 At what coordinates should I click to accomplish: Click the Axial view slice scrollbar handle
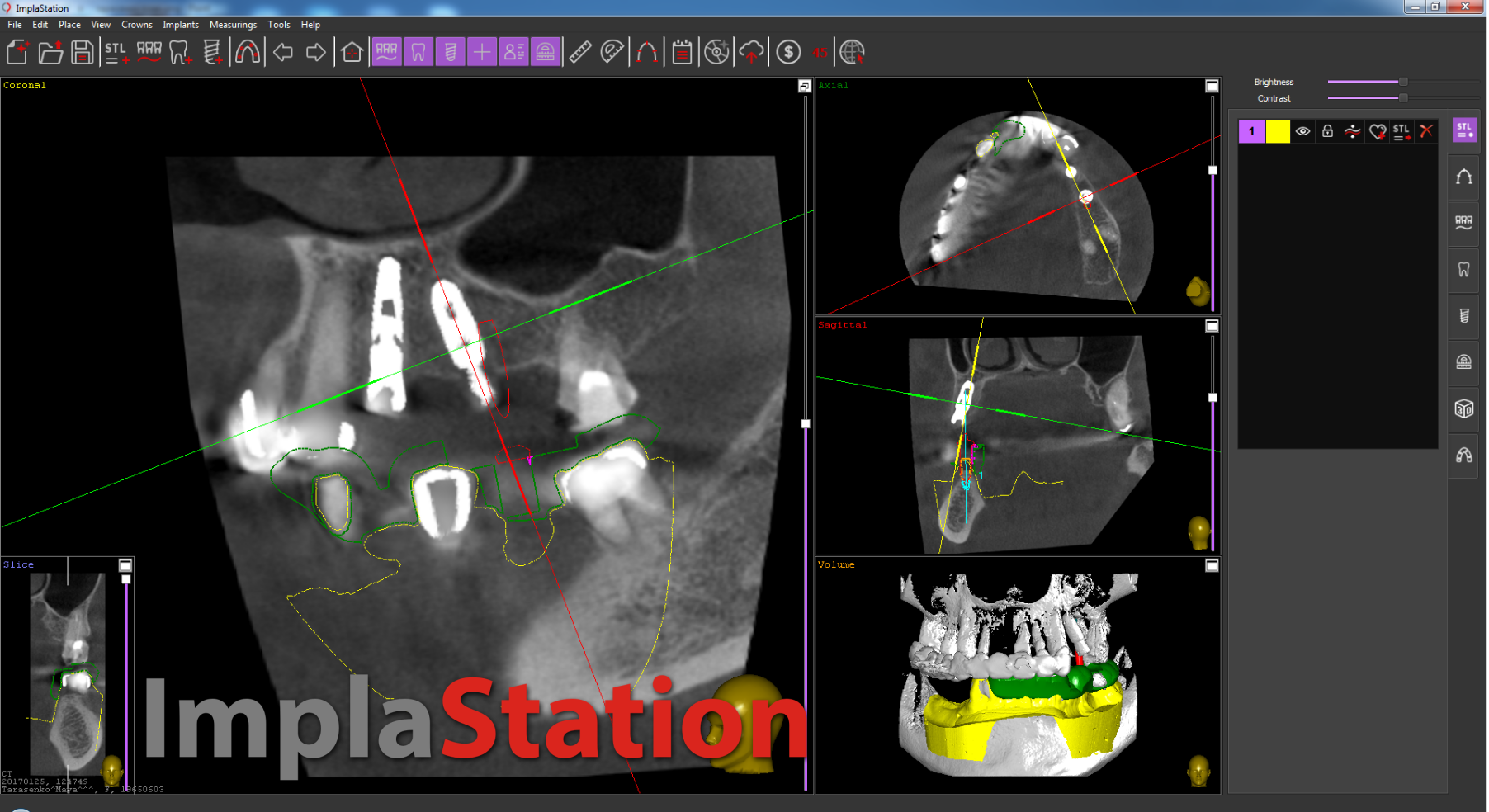[x=1212, y=171]
